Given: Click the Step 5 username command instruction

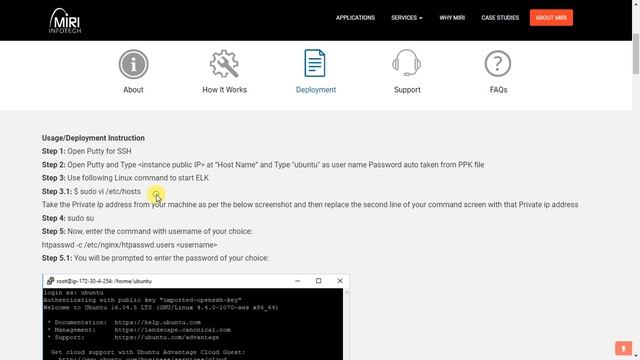Looking at the screenshot, I should pyautogui.click(x=147, y=231).
